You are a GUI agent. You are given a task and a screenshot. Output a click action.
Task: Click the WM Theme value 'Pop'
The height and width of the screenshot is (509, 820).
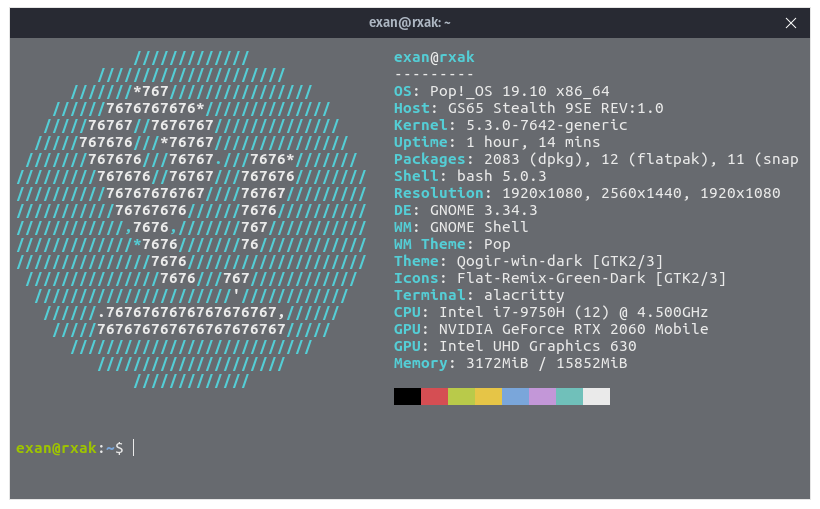tap(497, 244)
